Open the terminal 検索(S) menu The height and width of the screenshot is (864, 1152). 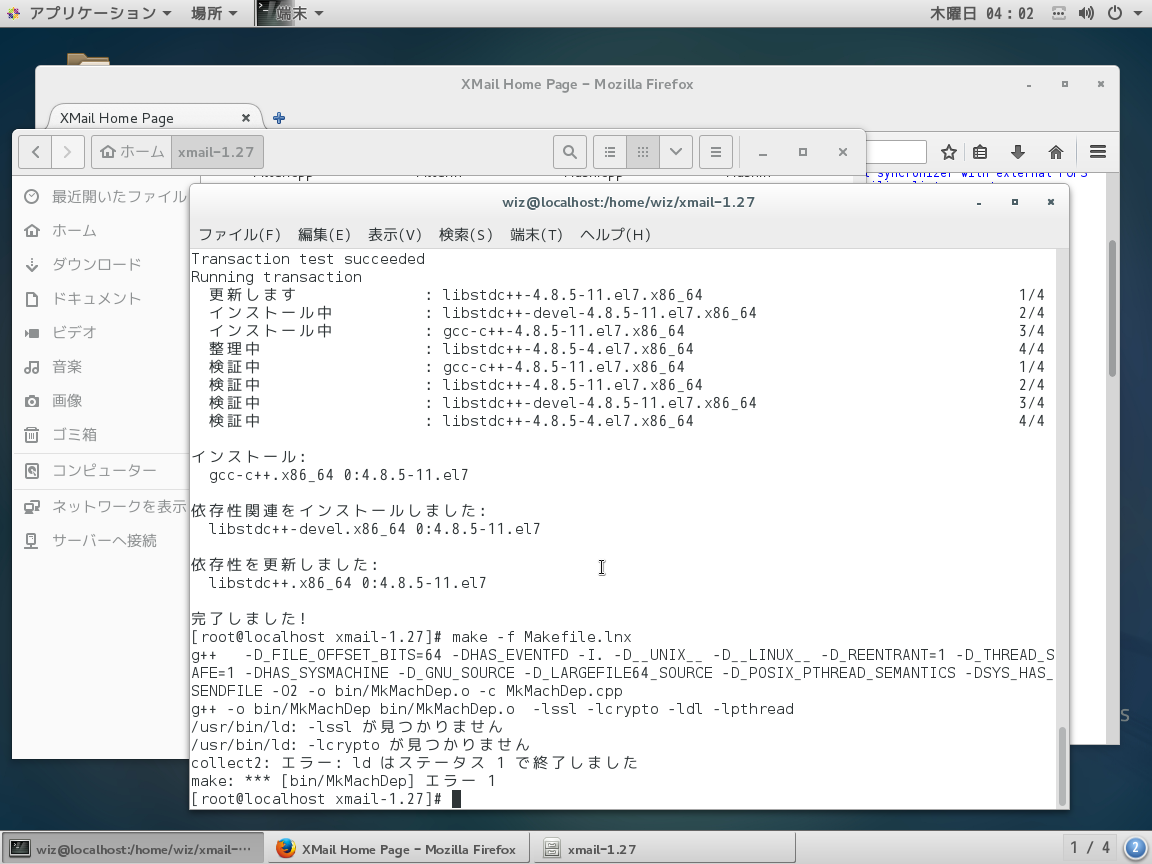(x=466, y=234)
